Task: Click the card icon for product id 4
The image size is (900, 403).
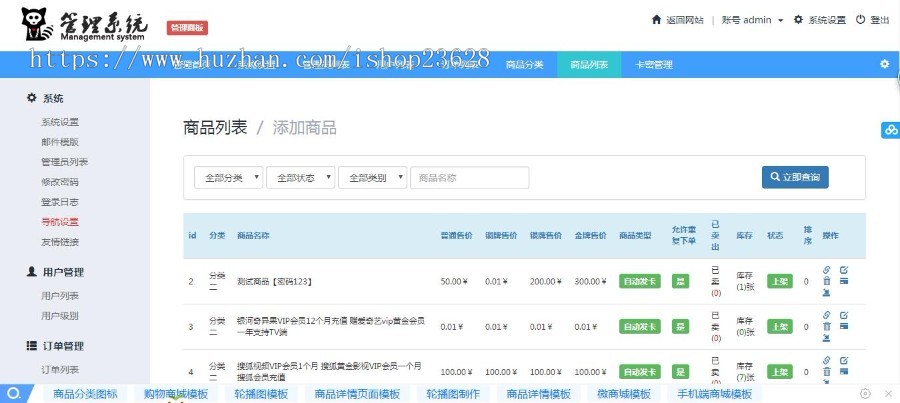Action: point(844,371)
